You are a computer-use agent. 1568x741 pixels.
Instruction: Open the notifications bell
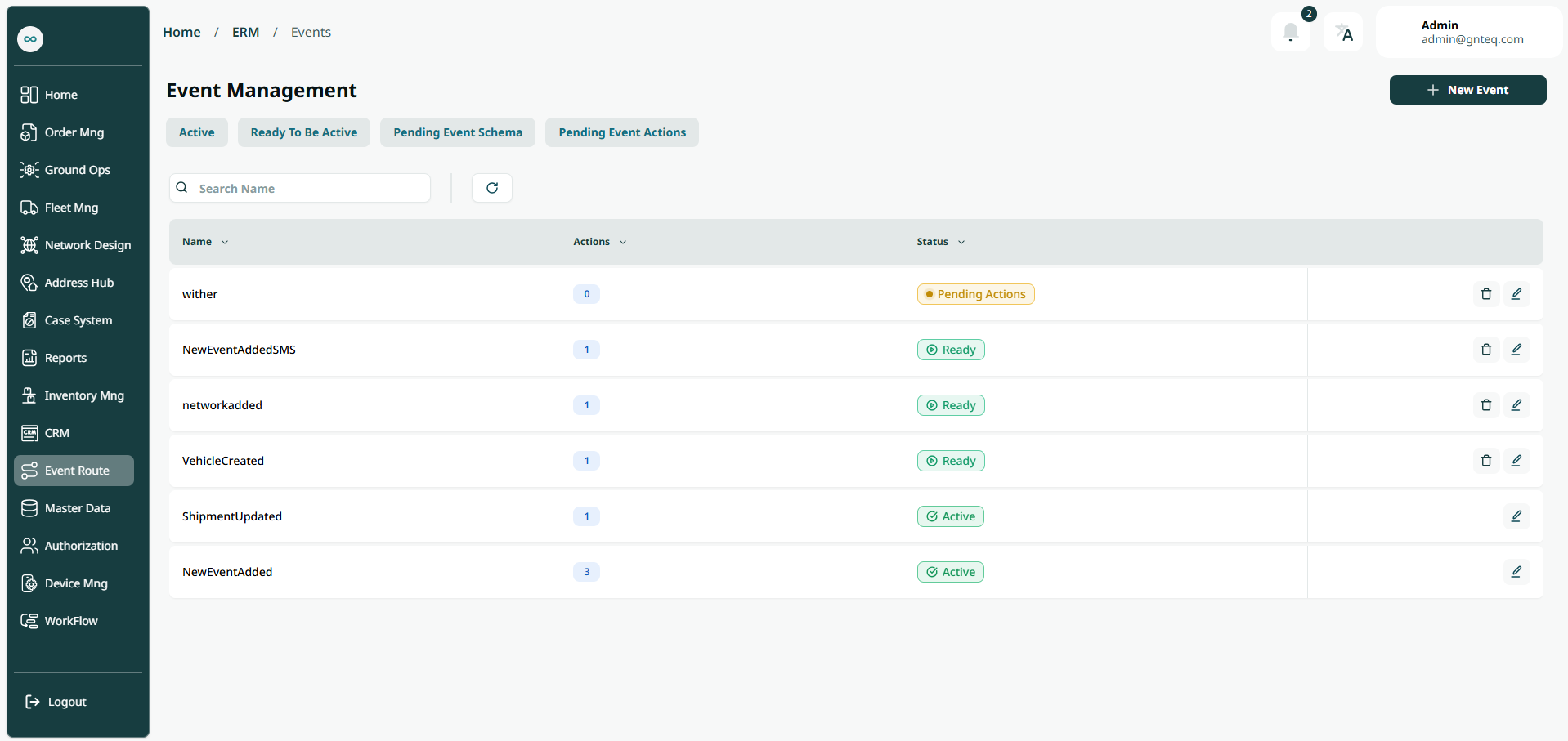coord(1291,33)
